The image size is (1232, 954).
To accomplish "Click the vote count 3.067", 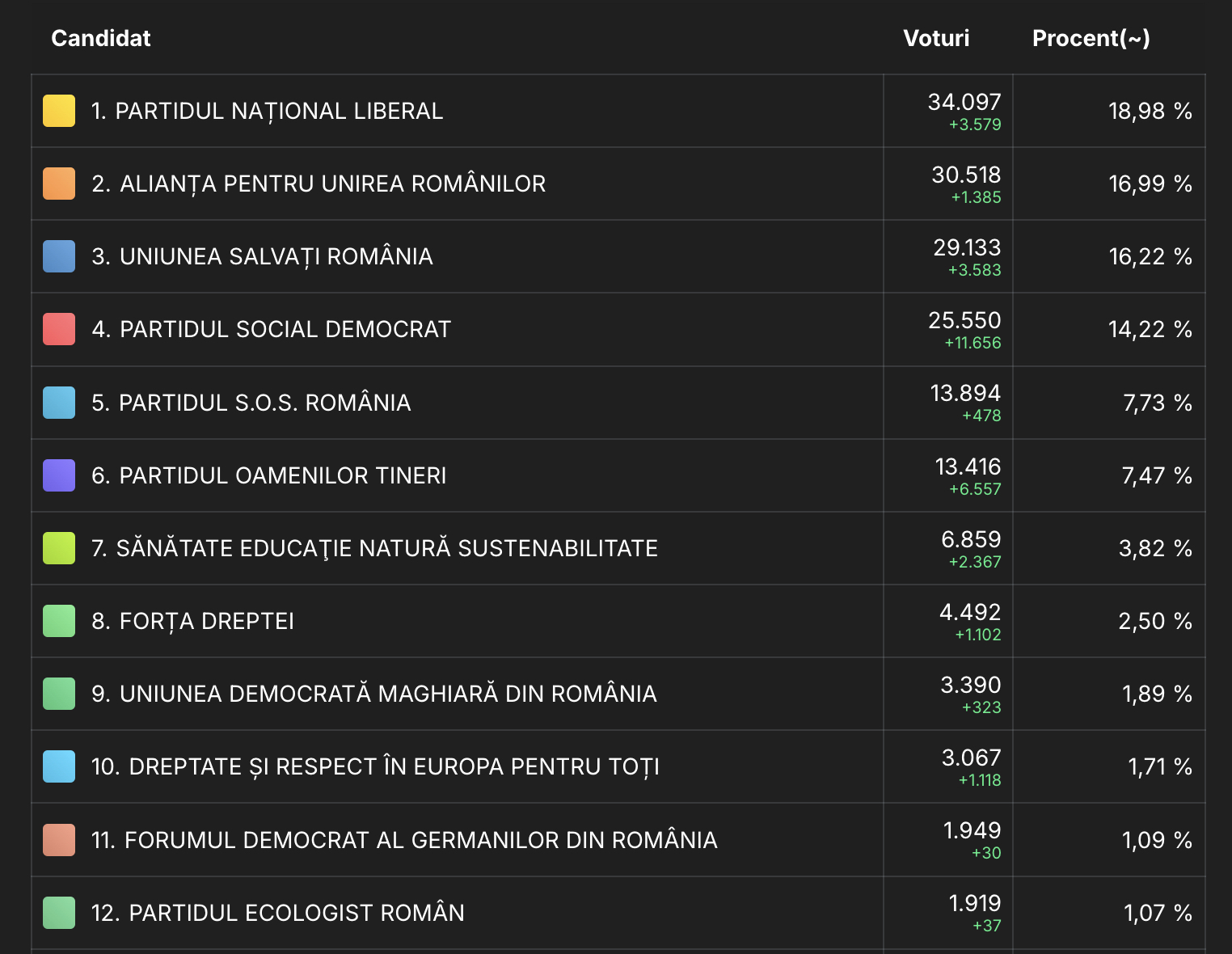I will 972,758.
